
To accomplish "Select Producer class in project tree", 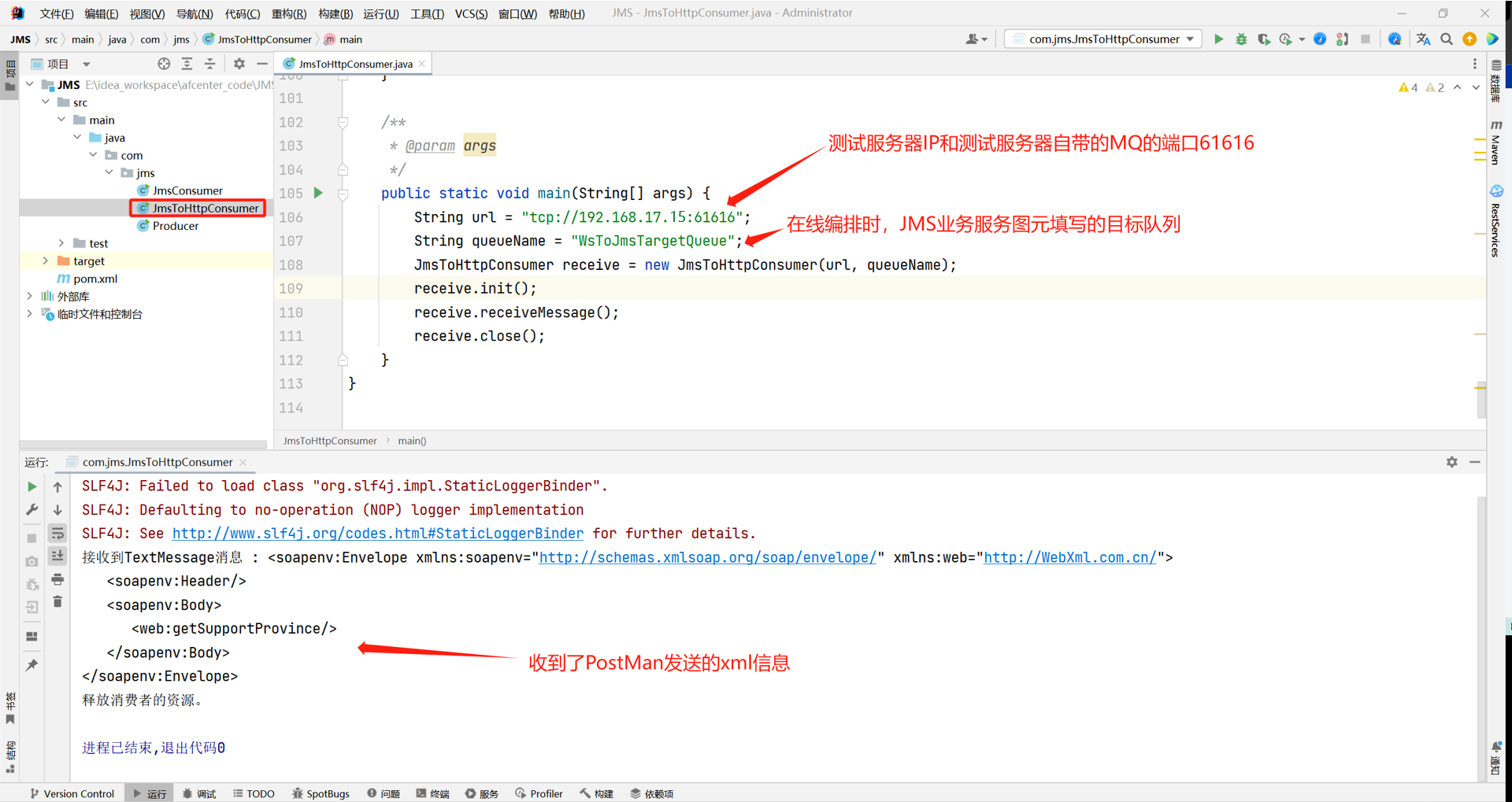I will tap(175, 226).
